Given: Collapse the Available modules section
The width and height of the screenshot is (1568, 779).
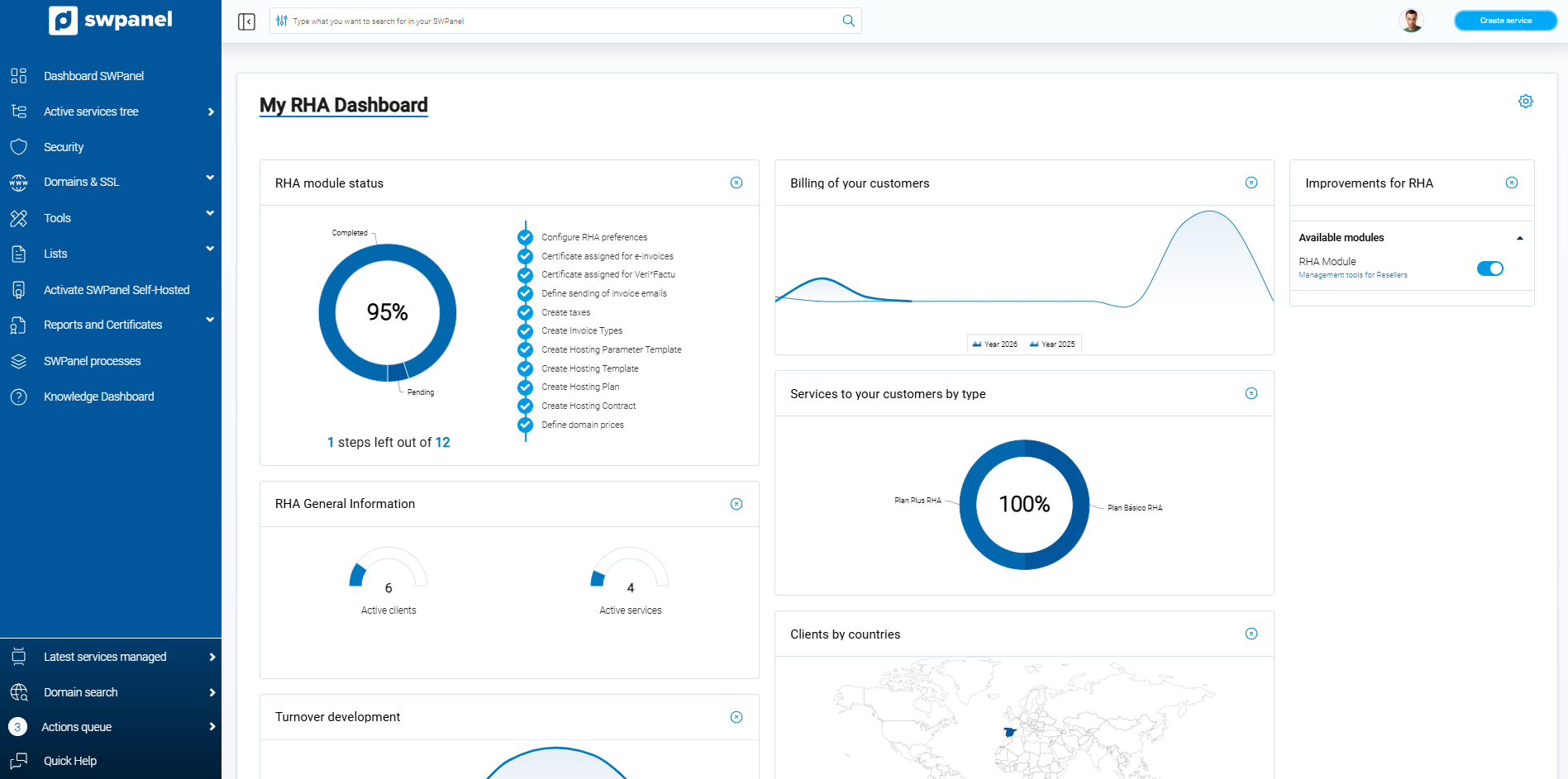Looking at the screenshot, I should coord(1519,238).
